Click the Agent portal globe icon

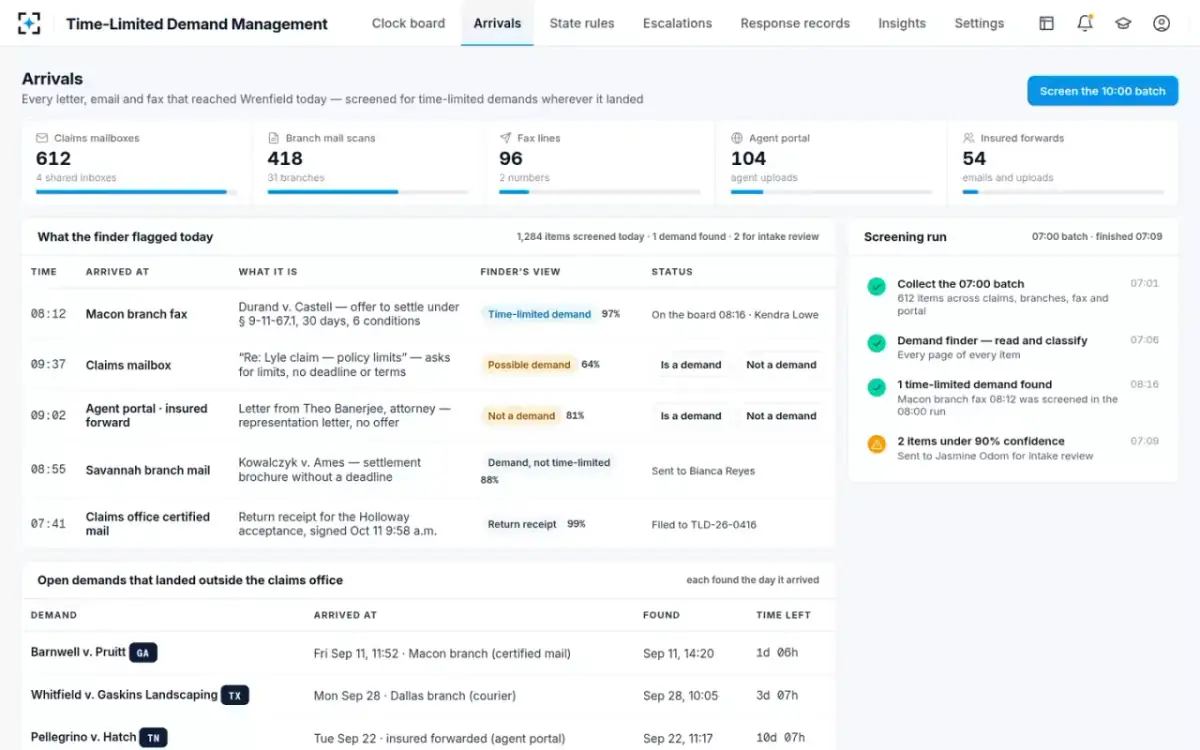click(x=737, y=138)
